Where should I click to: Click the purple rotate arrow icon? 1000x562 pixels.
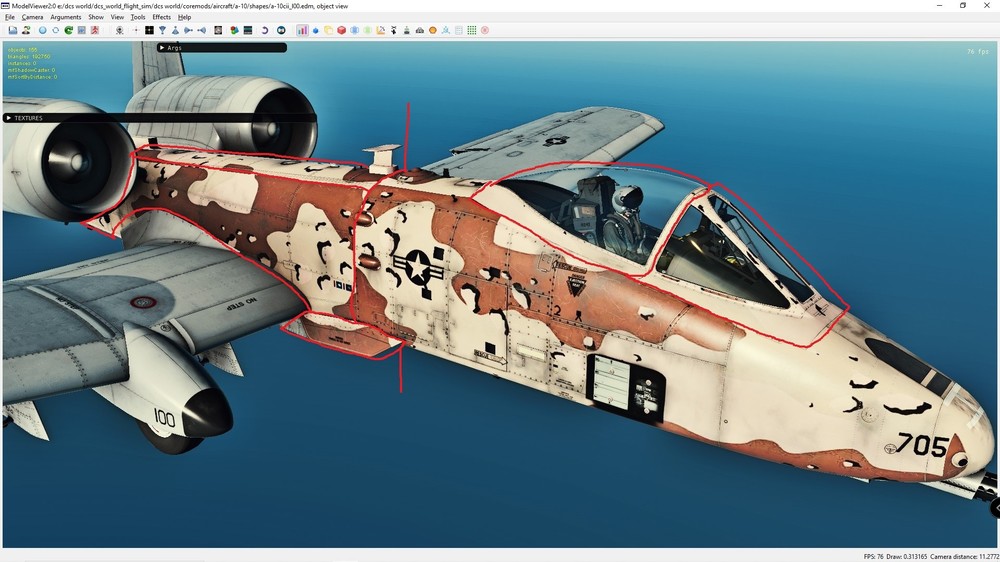pos(265,30)
